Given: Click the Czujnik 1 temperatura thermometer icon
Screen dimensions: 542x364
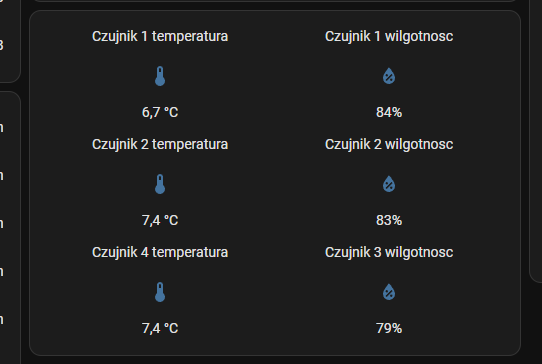Looking at the screenshot, I should click(x=160, y=76).
